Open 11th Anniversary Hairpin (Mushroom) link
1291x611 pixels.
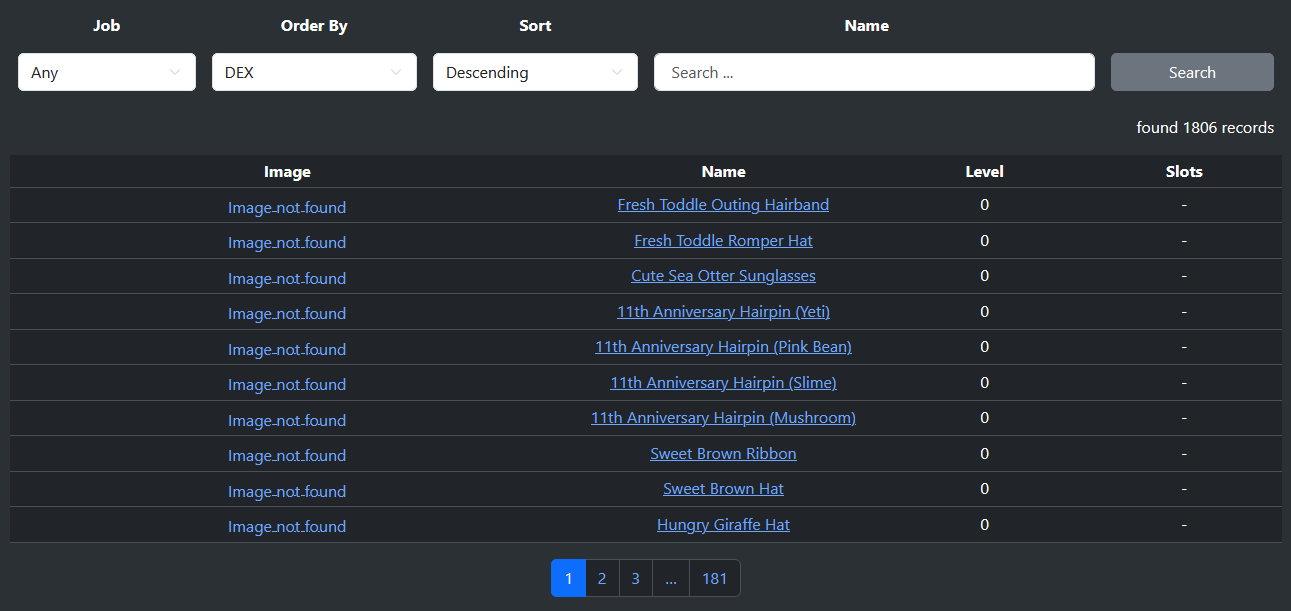point(723,418)
